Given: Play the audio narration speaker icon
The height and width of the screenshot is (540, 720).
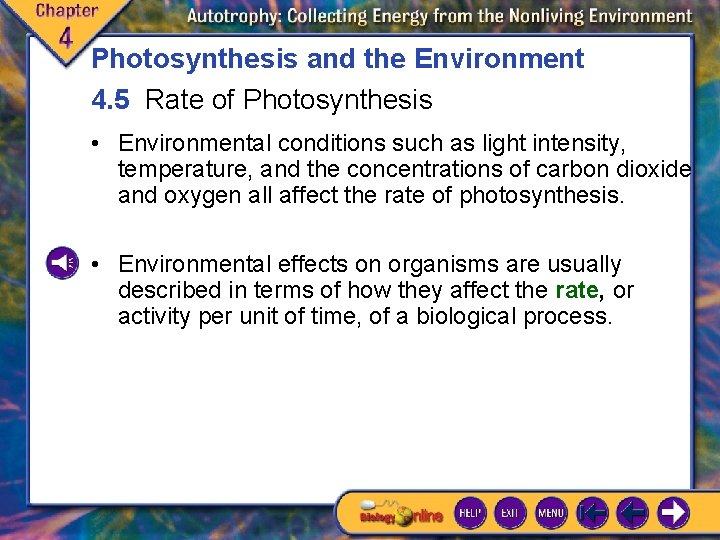Looking at the screenshot, I should 62,263.
